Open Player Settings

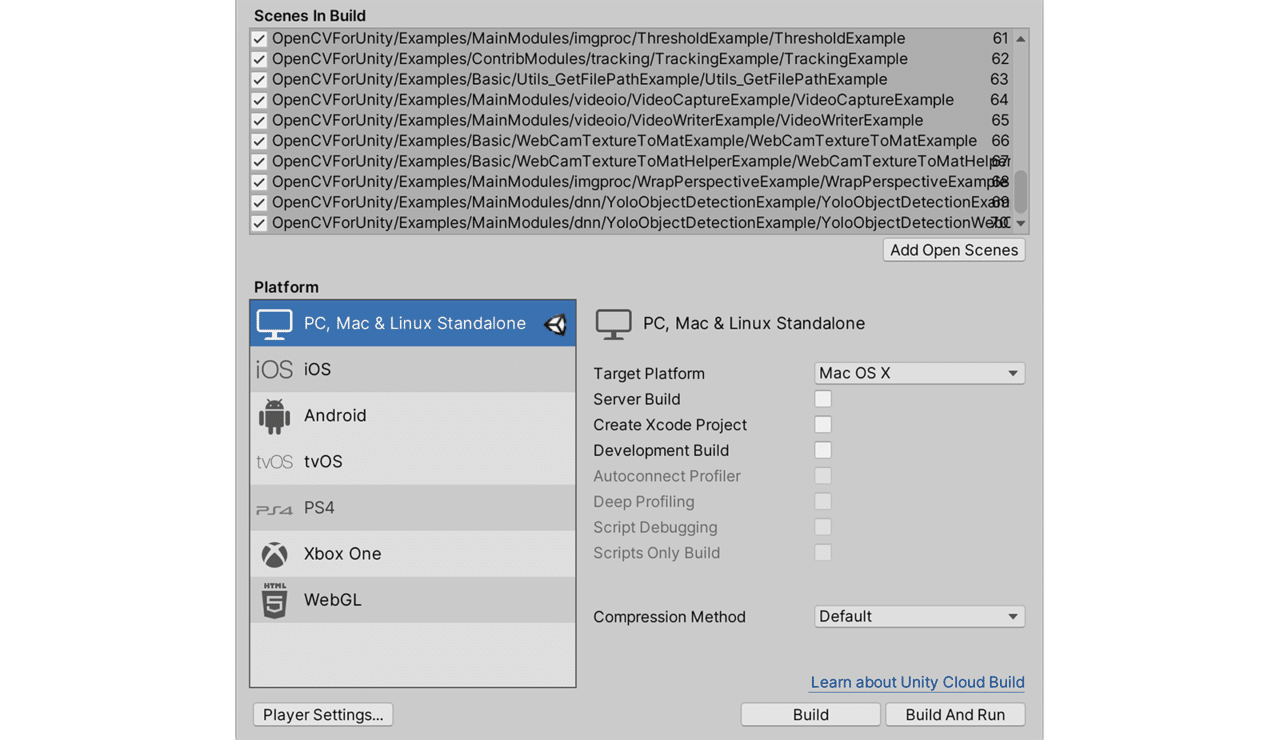click(x=323, y=715)
